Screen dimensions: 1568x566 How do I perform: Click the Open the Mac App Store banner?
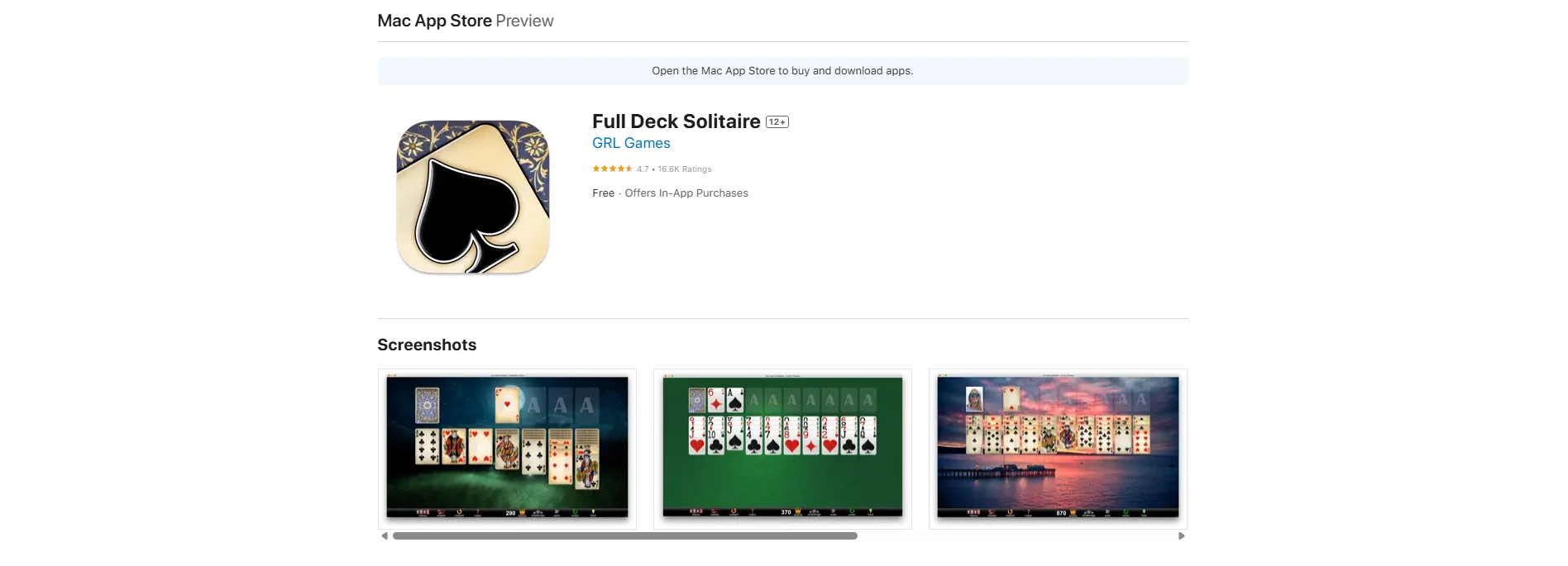pyautogui.click(x=782, y=71)
